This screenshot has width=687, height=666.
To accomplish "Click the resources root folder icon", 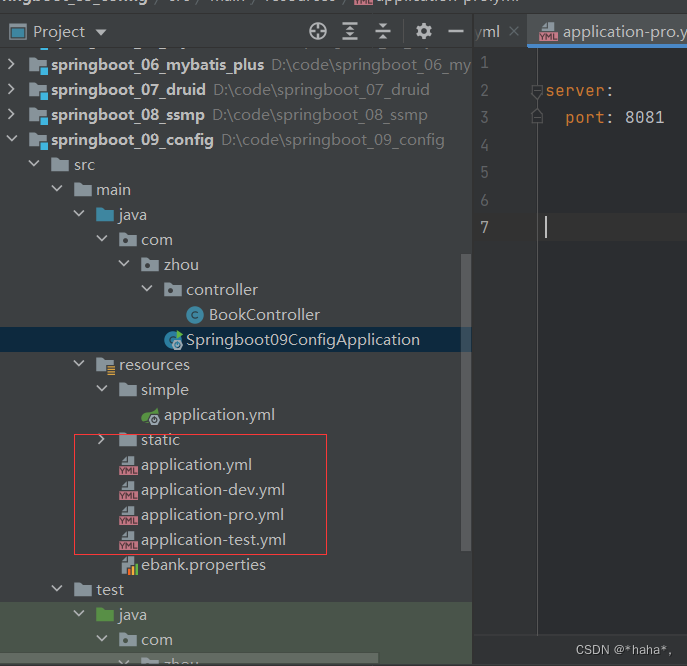I will click(x=106, y=365).
